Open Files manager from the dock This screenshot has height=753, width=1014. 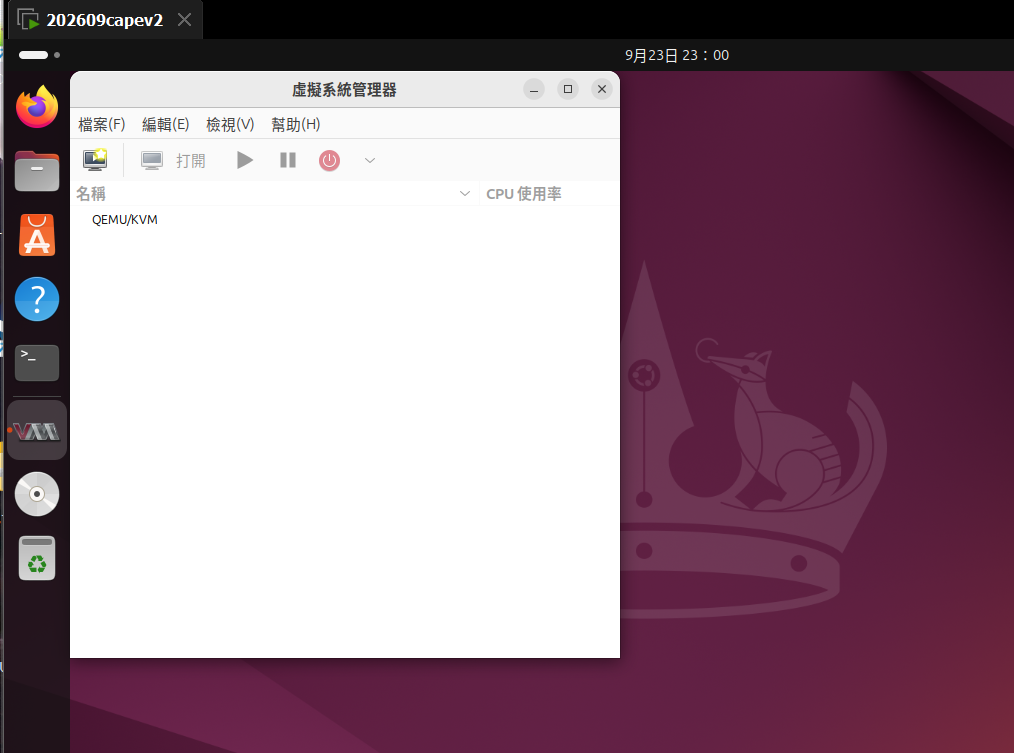click(x=37, y=171)
